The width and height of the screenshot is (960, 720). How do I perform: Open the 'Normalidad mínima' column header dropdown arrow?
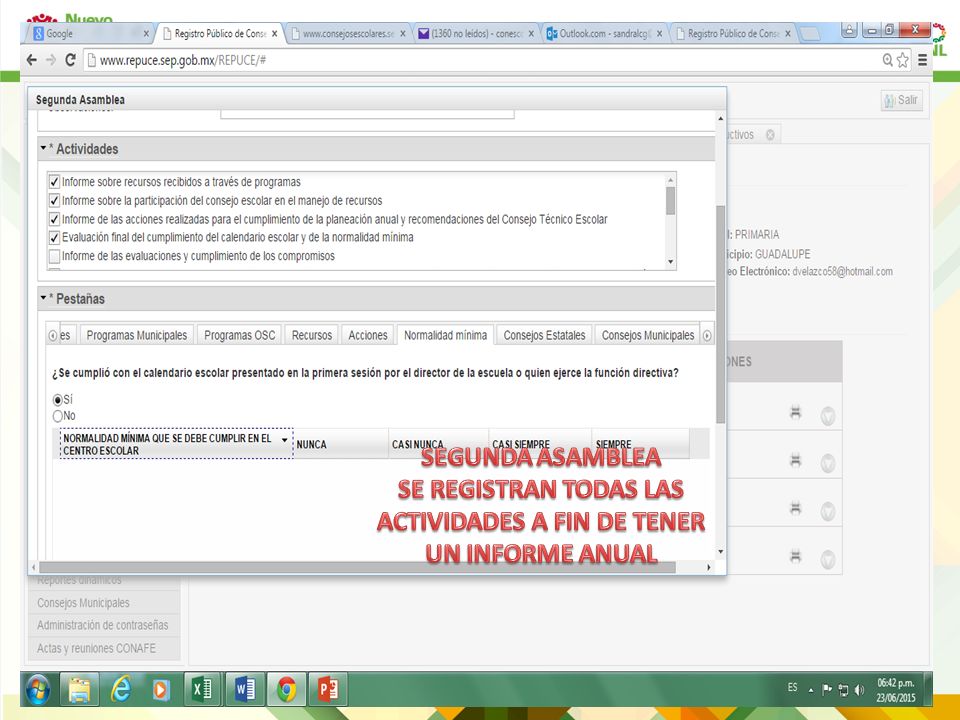[x=285, y=440]
